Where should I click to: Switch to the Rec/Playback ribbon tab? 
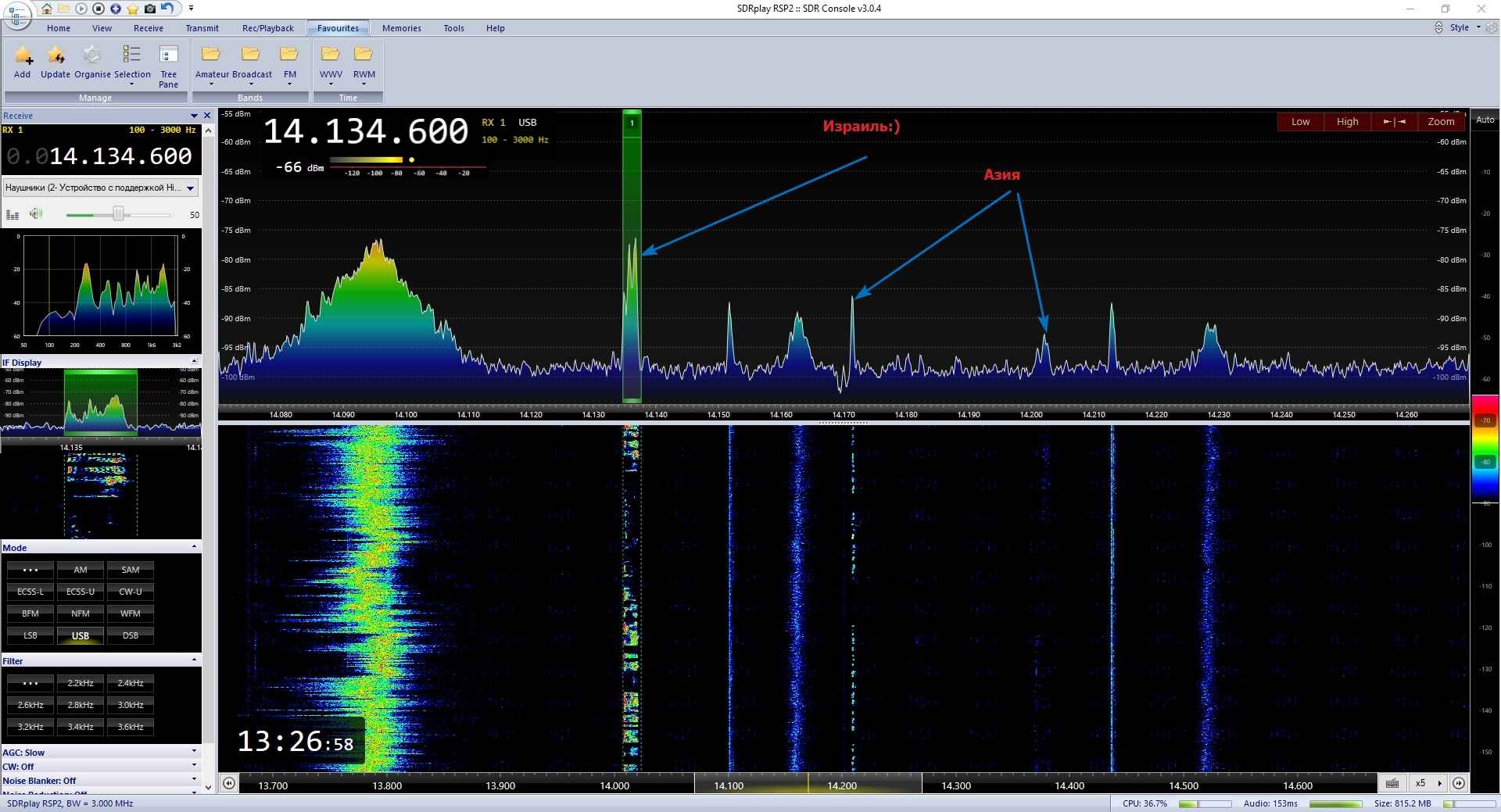(268, 28)
